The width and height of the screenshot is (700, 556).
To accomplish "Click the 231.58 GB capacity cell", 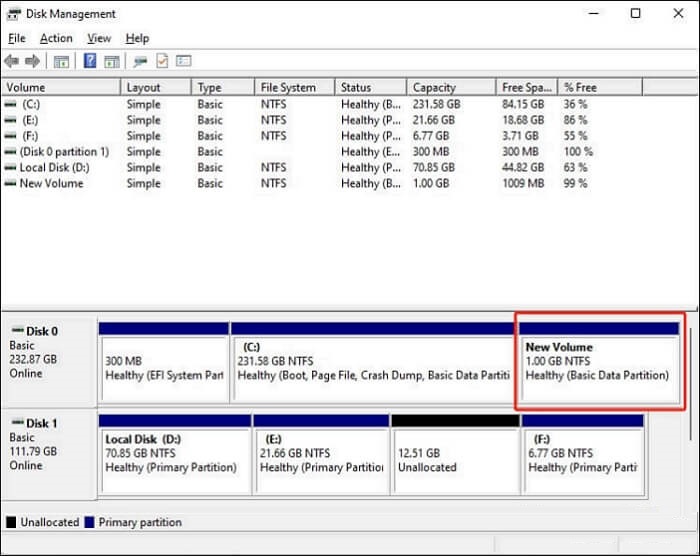I will click(x=436, y=104).
